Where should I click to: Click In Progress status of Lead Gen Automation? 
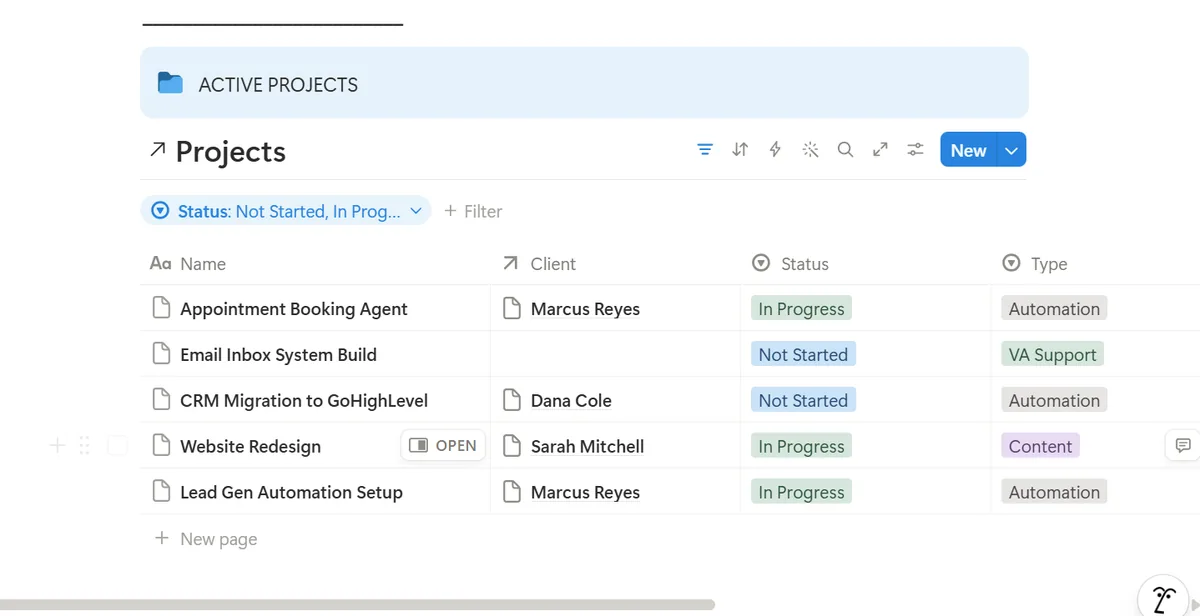801,493
